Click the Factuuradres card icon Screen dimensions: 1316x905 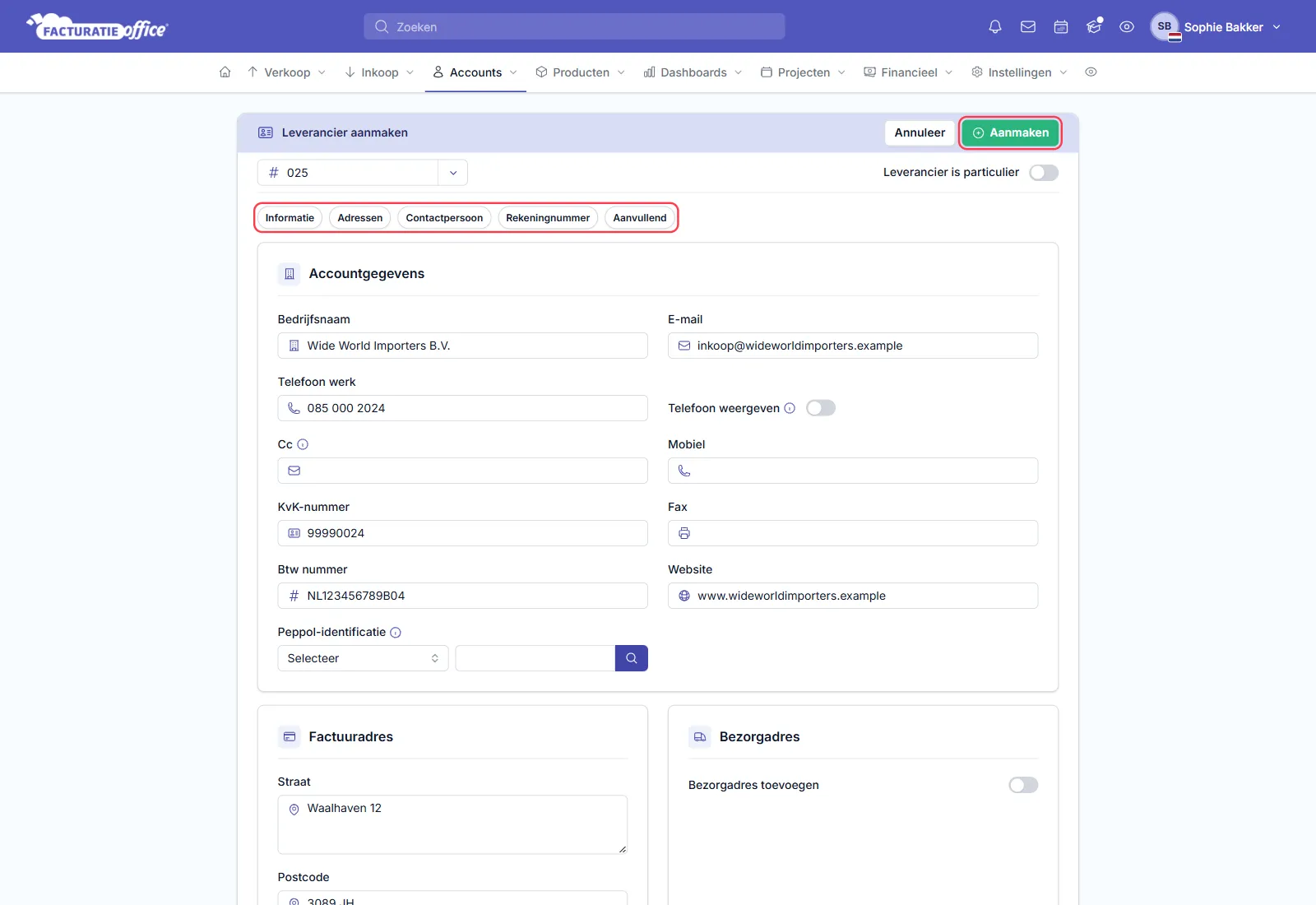coord(290,737)
